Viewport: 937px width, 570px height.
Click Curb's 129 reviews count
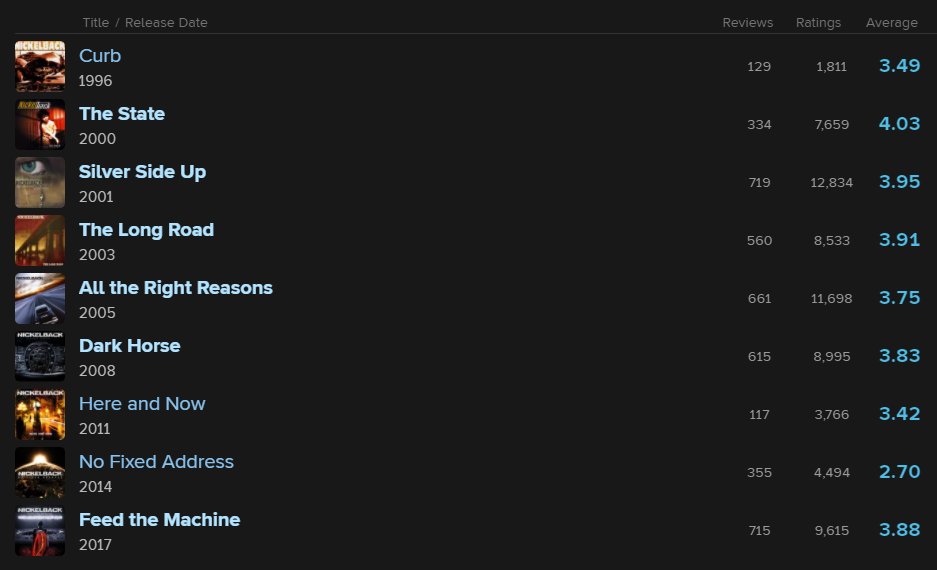pos(759,66)
